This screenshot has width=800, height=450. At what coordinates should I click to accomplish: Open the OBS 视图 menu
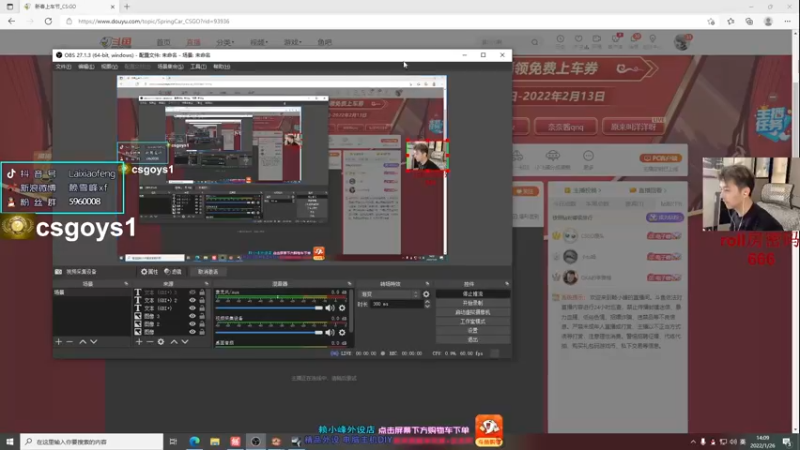[x=109, y=67]
